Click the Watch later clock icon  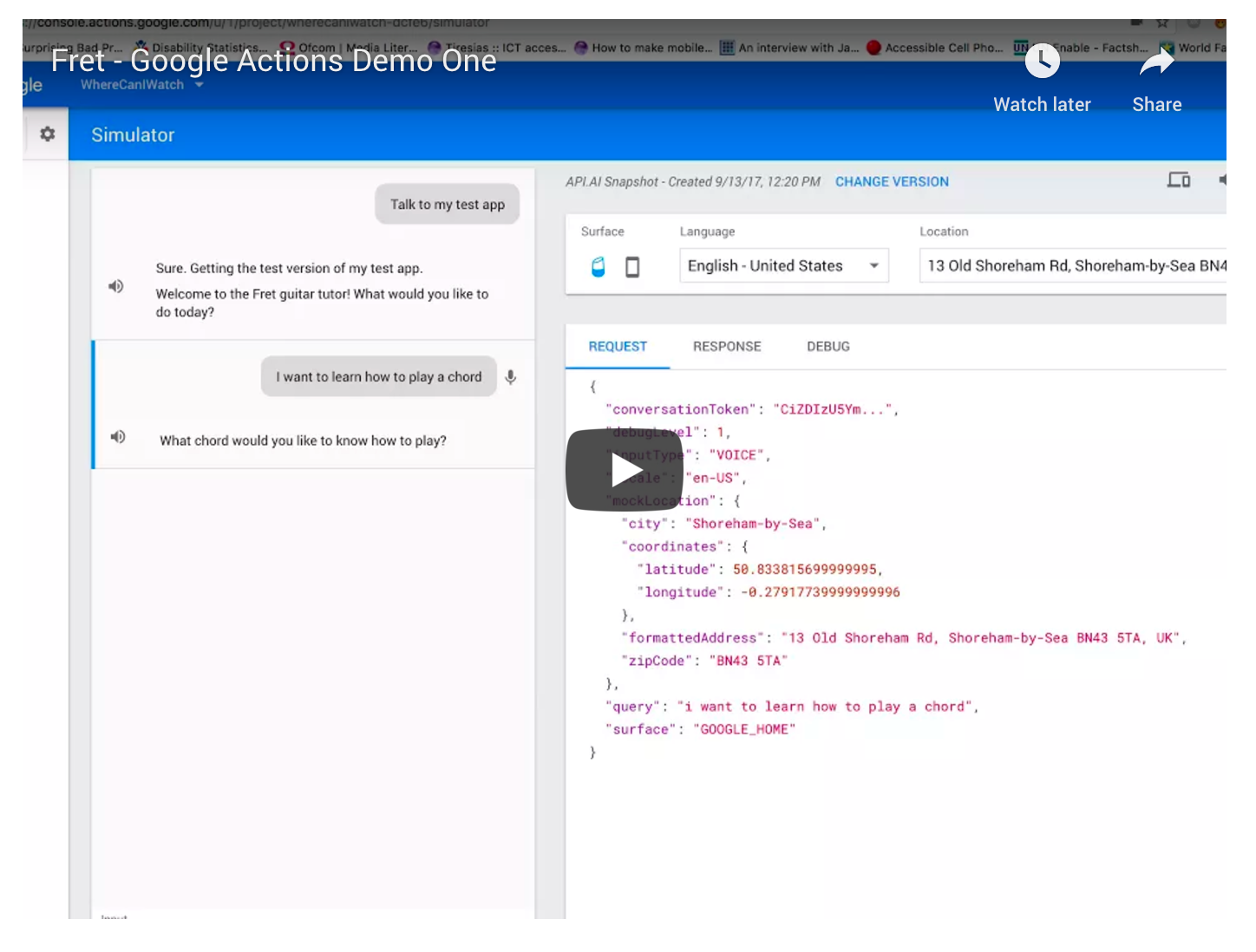pos(1042,61)
